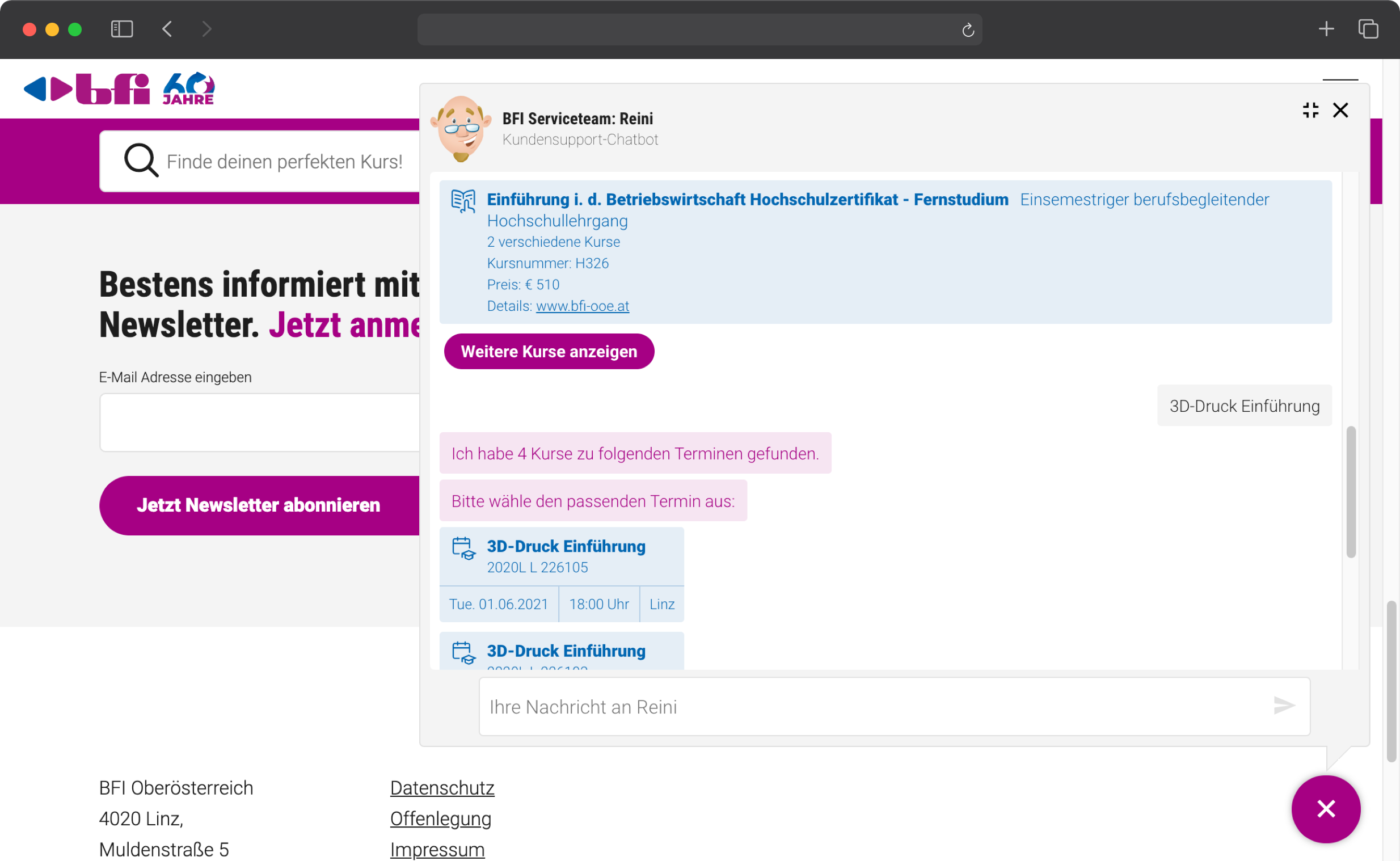Open 'Einführung i. d. Betriebswirtschaft Hochschulzertifikat' course title
The image size is (1400, 861).
coord(747,199)
